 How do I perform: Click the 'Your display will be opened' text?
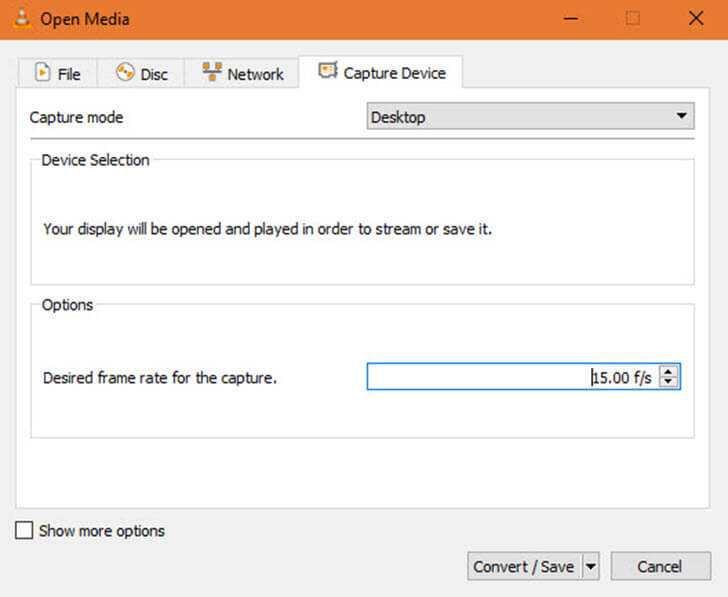point(267,229)
